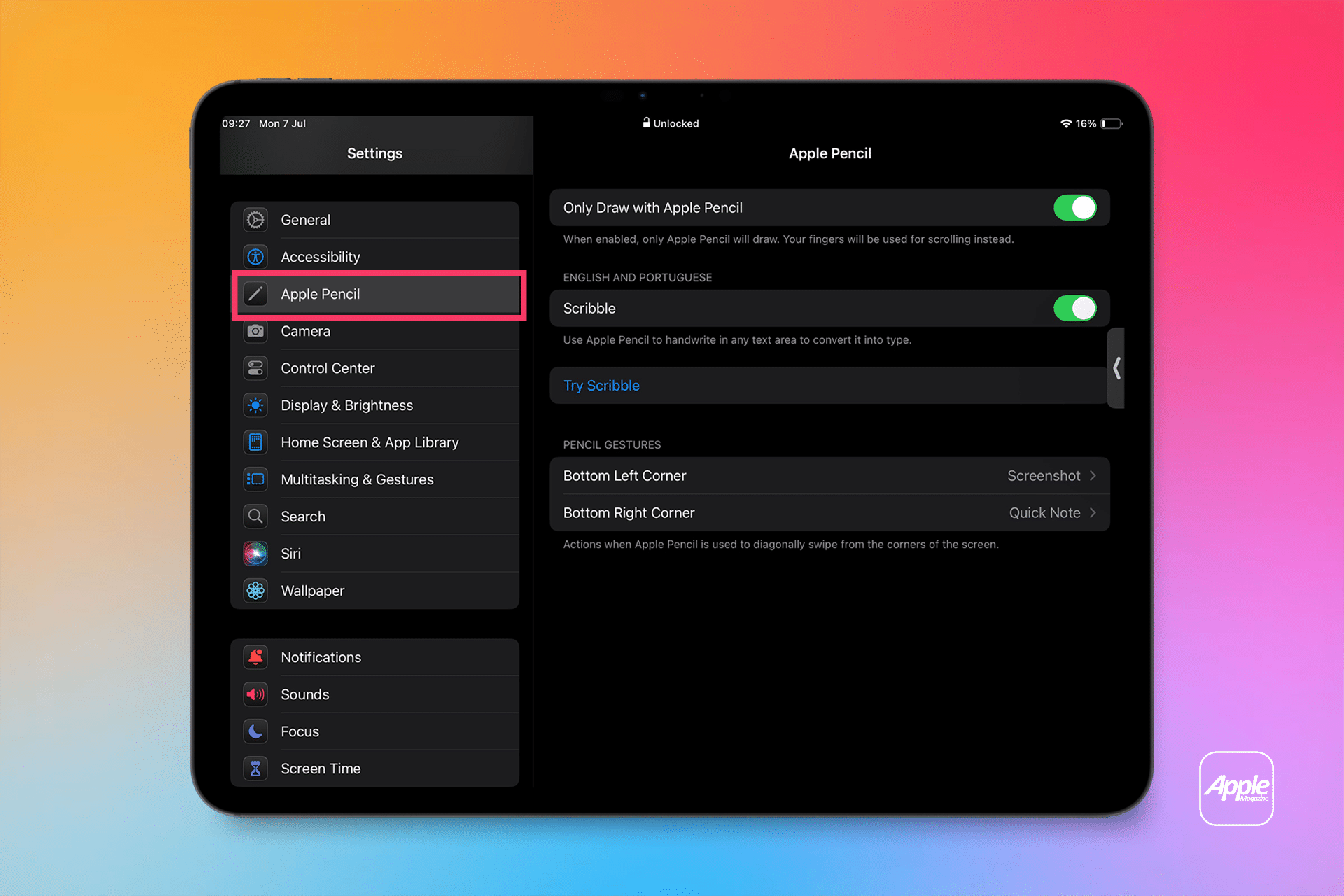This screenshot has height=896, width=1344.
Task: Click the Display & Brightness sun icon
Action: click(255, 405)
